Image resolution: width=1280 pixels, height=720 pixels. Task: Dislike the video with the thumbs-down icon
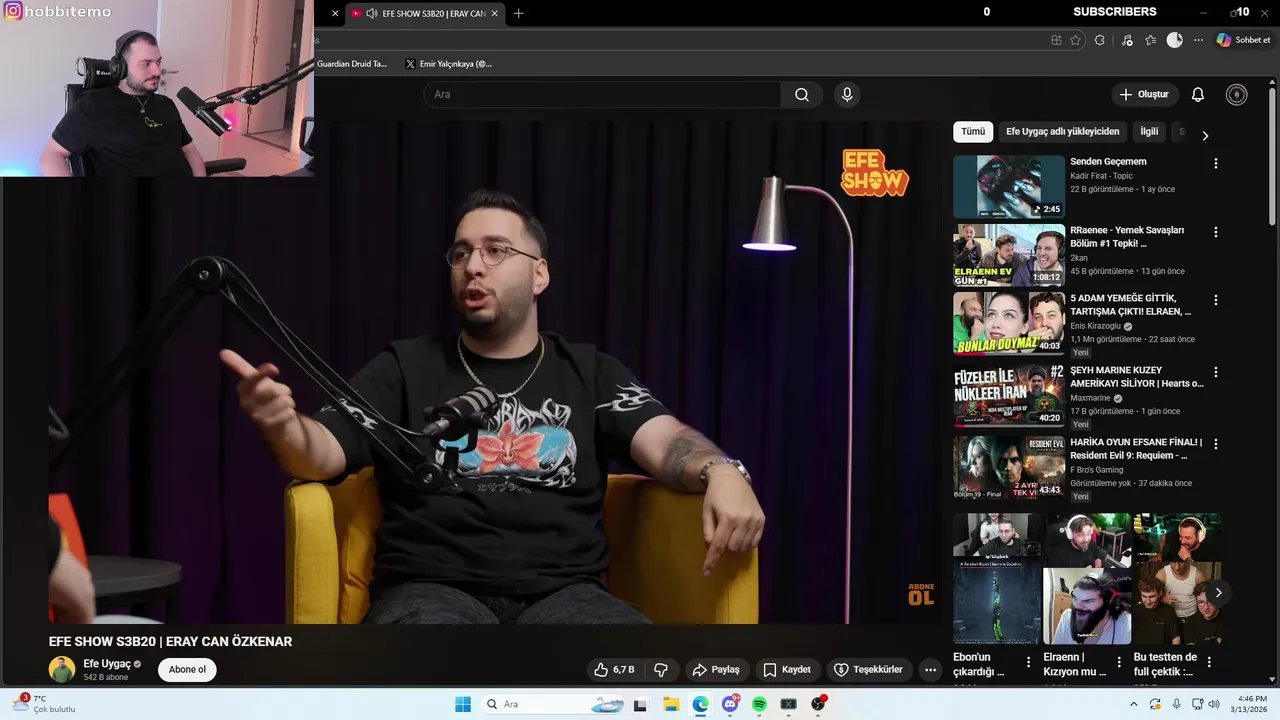[661, 669]
